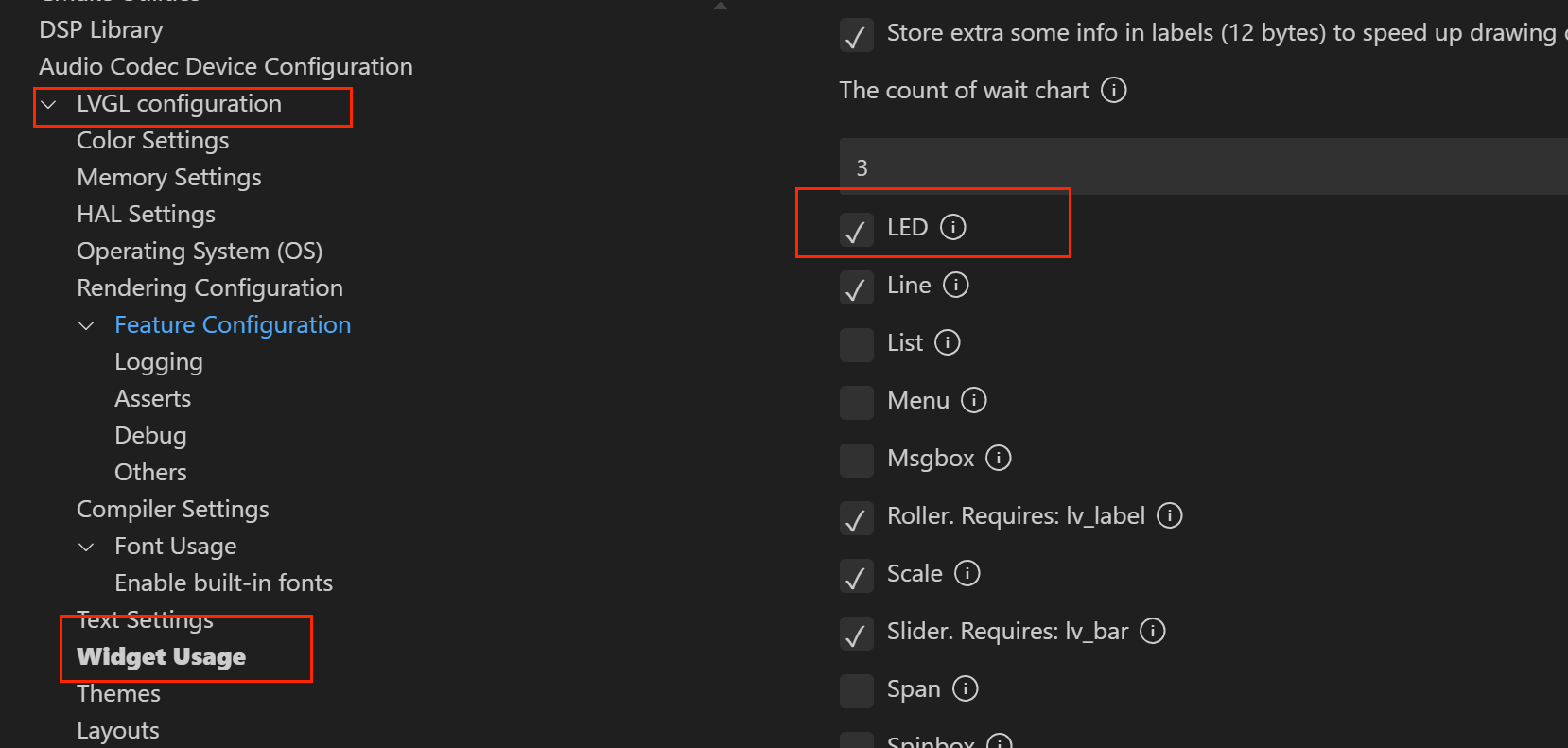The width and height of the screenshot is (1568, 748).
Task: Open the Widget Usage settings section
Action: point(161,656)
